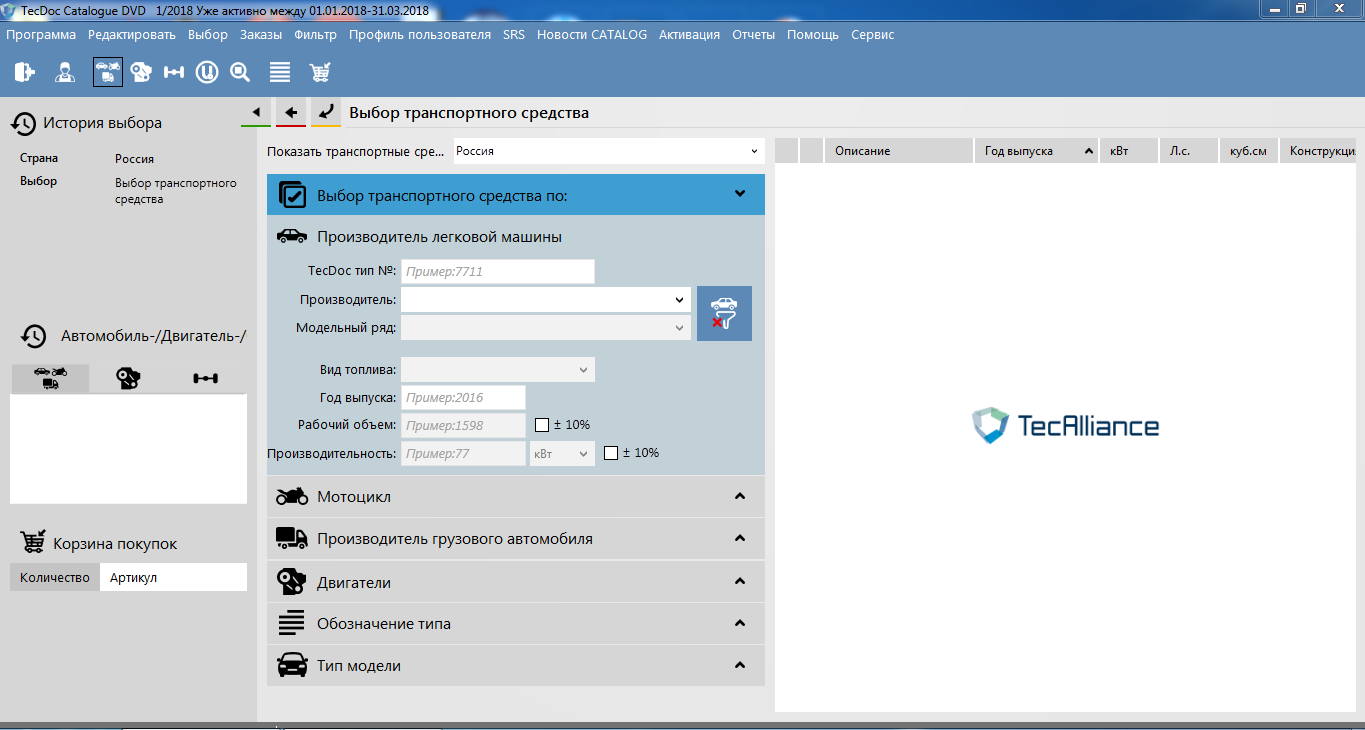Click the куб.см column header
Image resolution: width=1365 pixels, height=730 pixels.
click(x=1249, y=151)
